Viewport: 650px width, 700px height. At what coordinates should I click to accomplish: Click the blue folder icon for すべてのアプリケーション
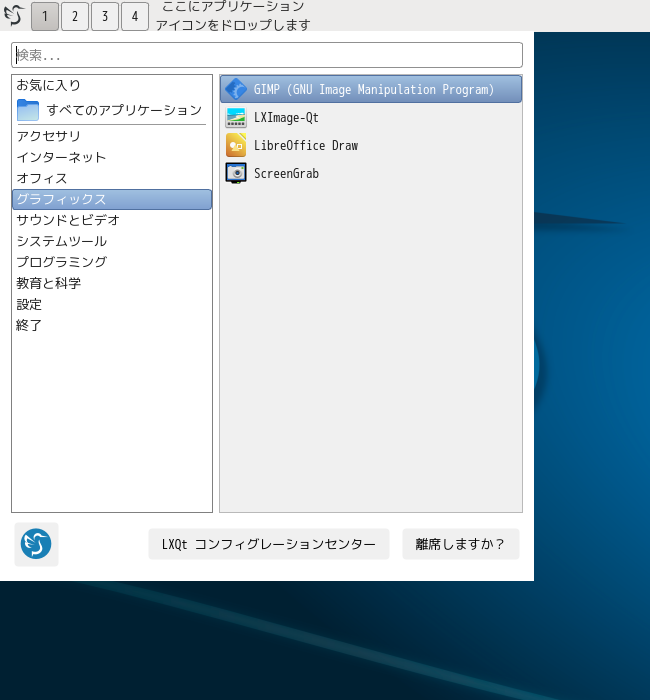pos(28,110)
